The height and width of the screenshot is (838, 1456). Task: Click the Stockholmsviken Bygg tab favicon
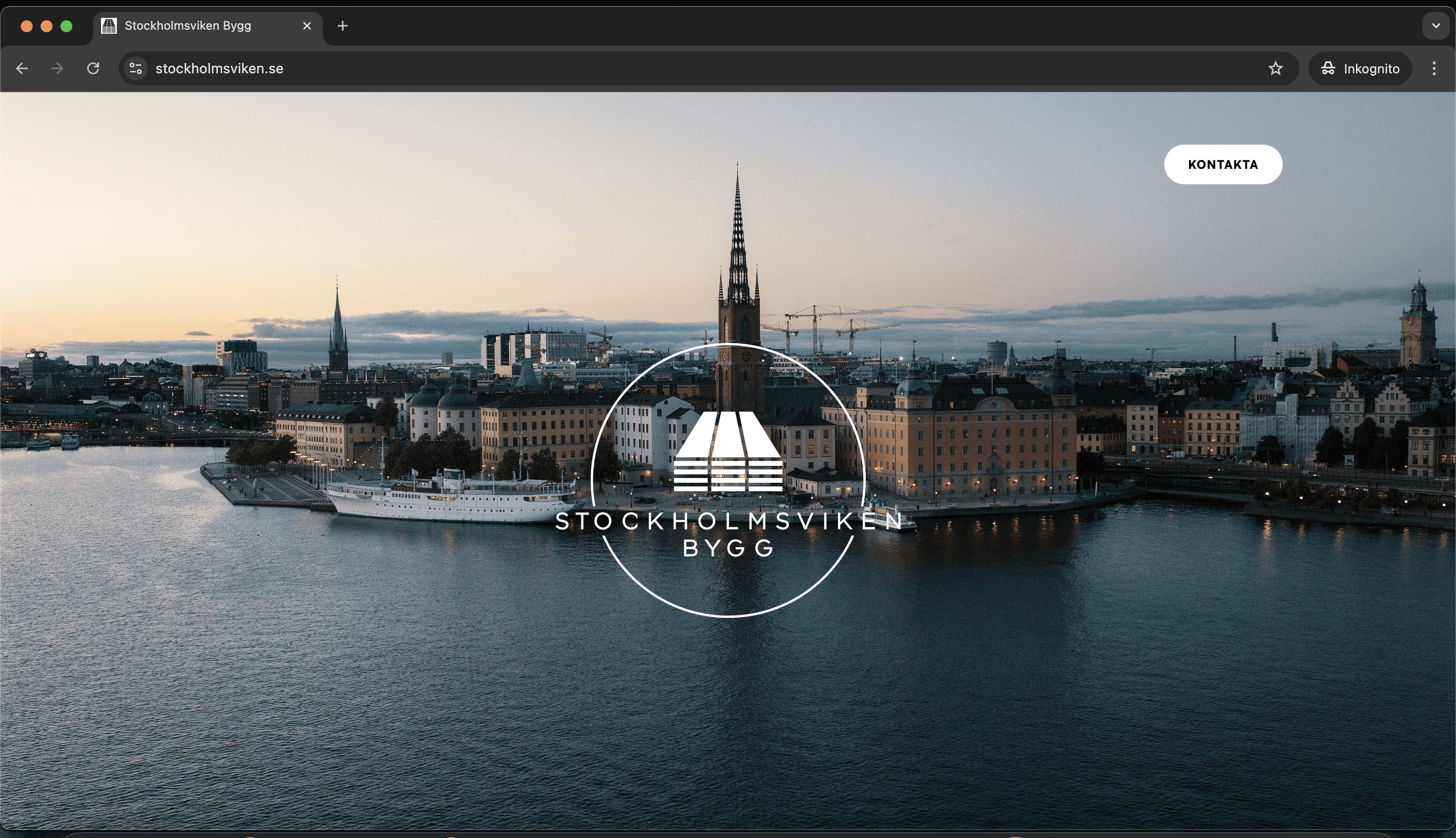109,26
